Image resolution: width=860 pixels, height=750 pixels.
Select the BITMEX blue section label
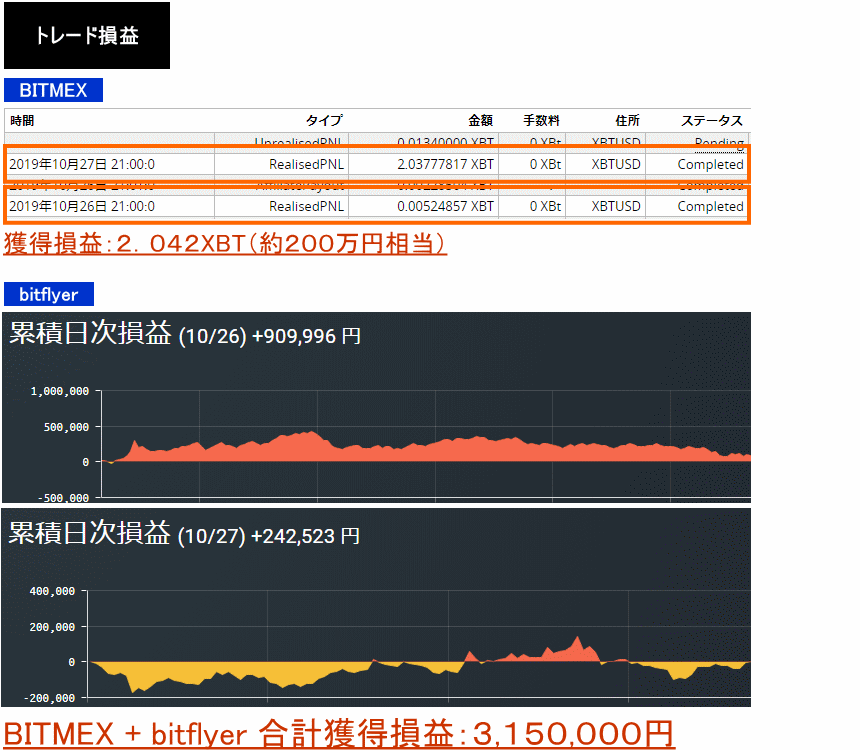coord(53,90)
